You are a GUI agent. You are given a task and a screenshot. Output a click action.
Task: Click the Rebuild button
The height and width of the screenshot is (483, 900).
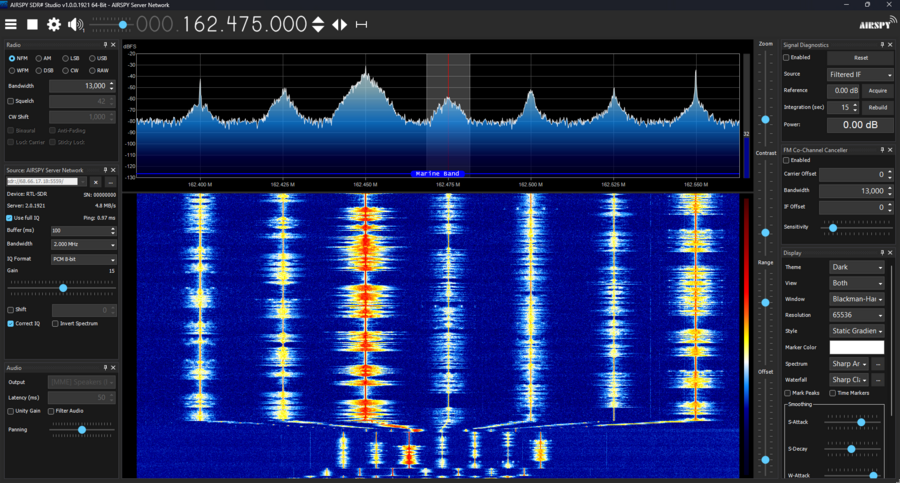(878, 107)
